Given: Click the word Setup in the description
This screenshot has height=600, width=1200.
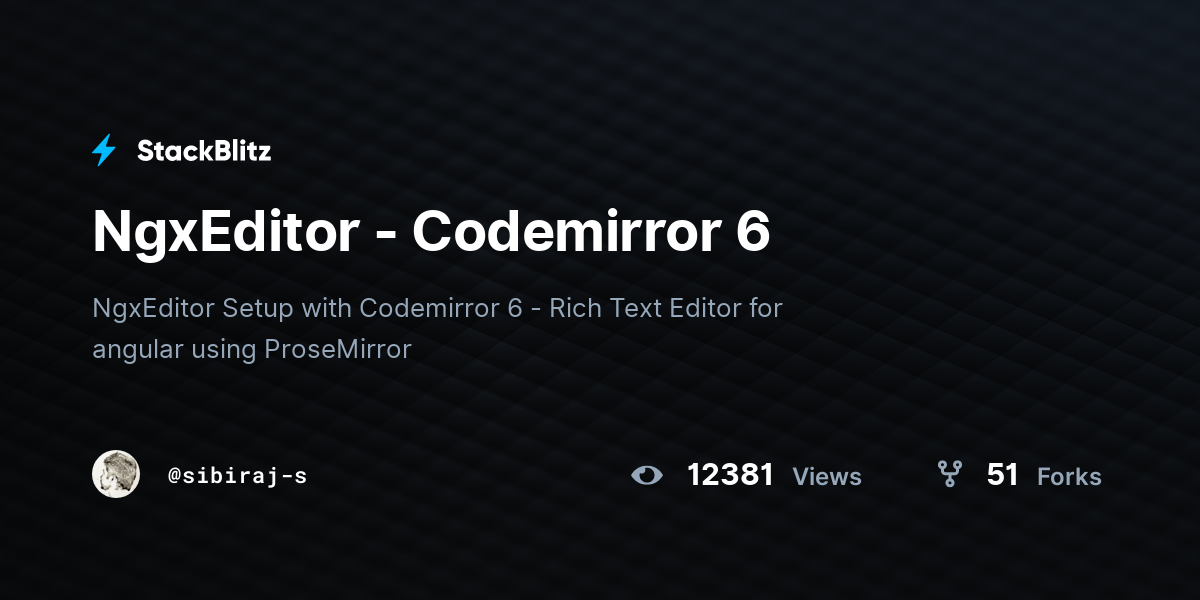Looking at the screenshot, I should coord(256,308).
